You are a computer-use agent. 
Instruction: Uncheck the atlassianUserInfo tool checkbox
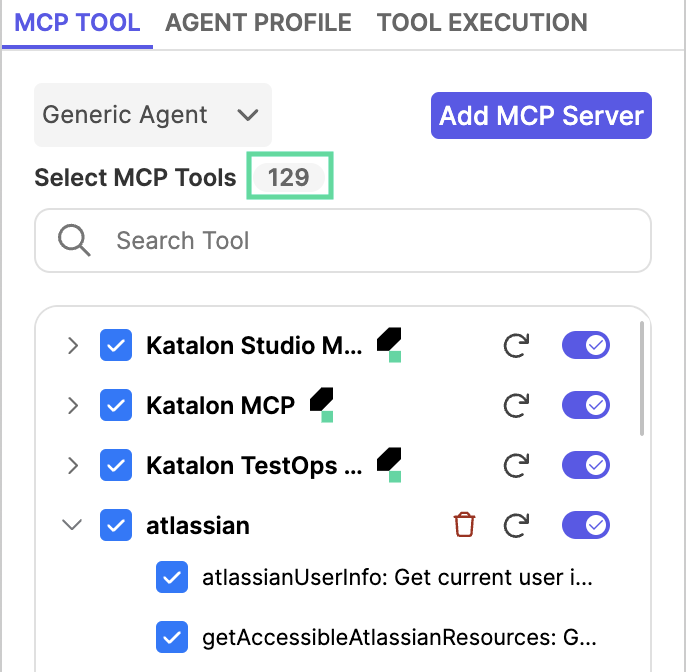172,577
